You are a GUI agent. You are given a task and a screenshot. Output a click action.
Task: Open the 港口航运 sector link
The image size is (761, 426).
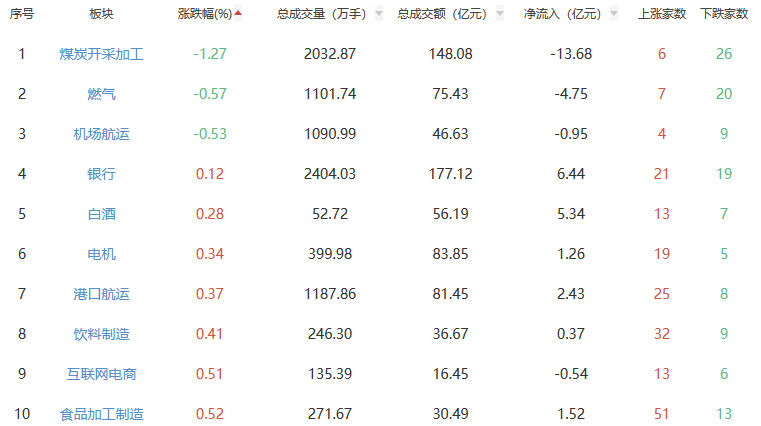(101, 294)
